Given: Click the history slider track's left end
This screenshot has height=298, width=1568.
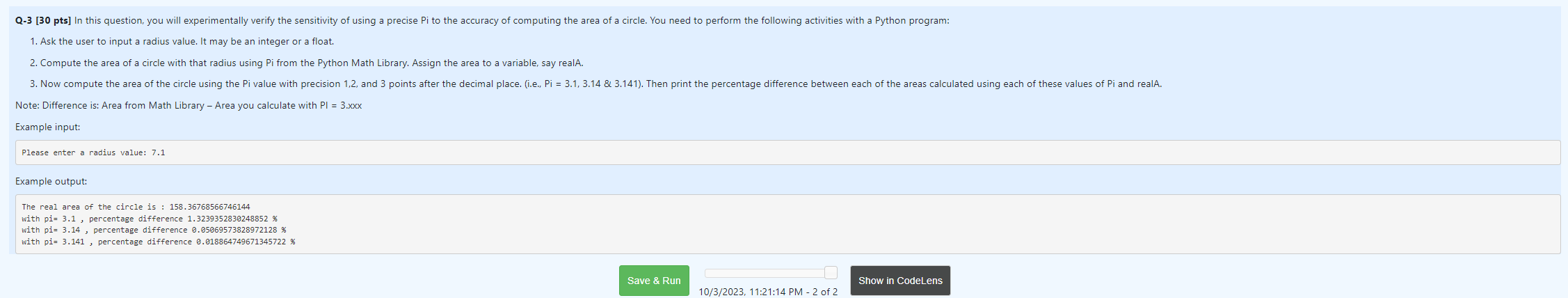Looking at the screenshot, I should pos(708,273).
